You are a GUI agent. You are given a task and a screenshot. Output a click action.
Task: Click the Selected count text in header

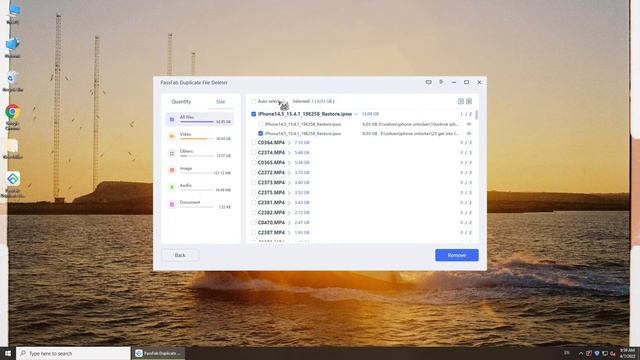click(313, 101)
